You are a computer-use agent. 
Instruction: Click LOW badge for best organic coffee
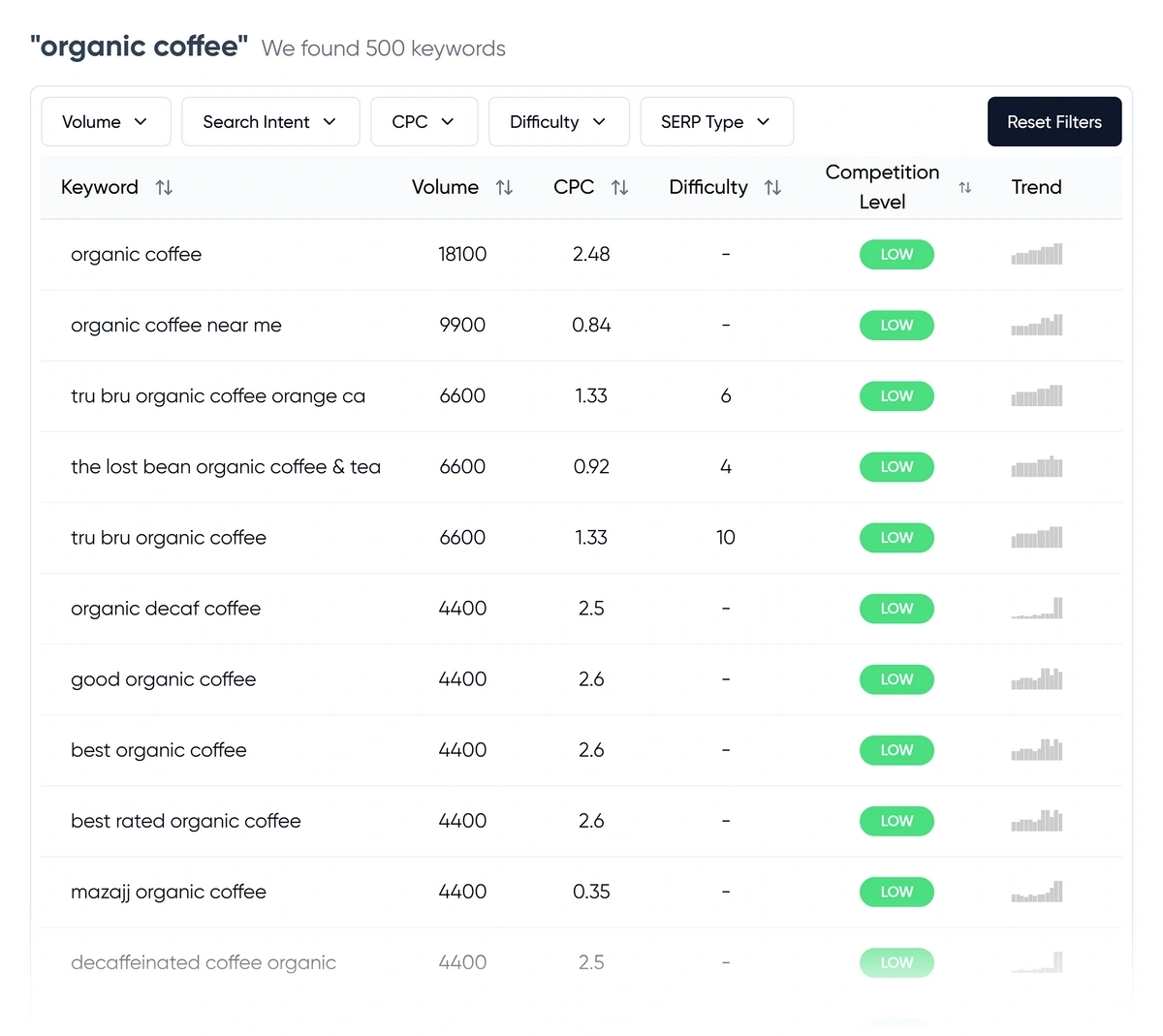coord(896,750)
